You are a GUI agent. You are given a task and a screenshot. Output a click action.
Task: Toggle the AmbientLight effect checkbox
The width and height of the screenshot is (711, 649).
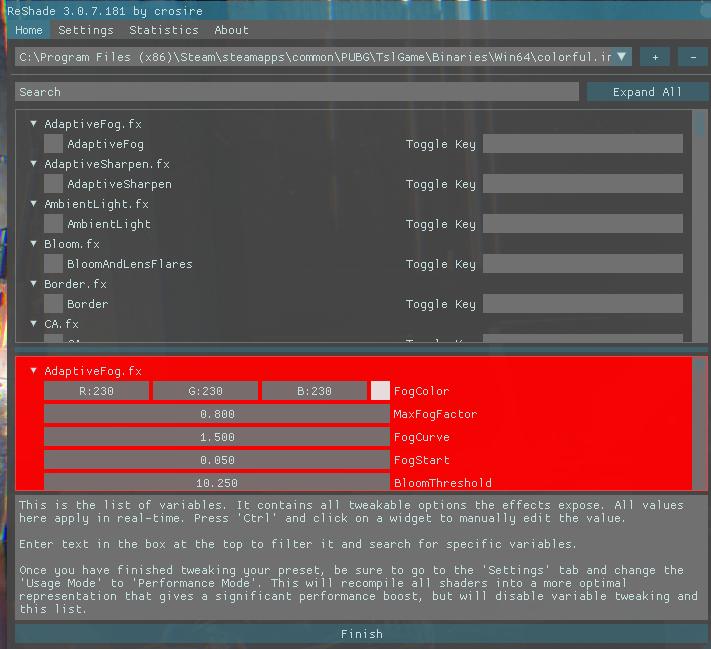pos(53,224)
